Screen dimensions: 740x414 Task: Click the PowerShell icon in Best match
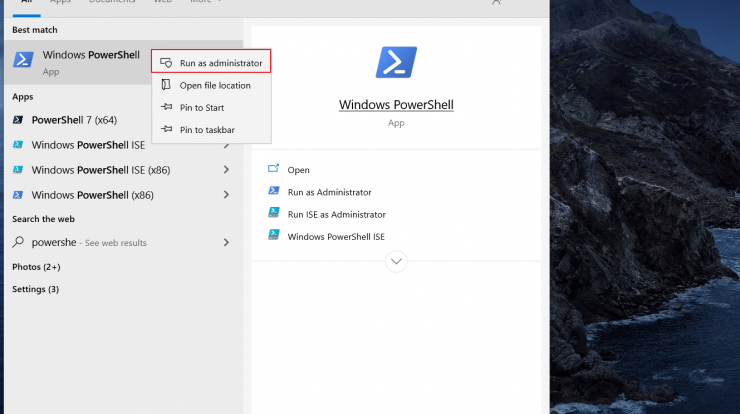[x=23, y=60]
